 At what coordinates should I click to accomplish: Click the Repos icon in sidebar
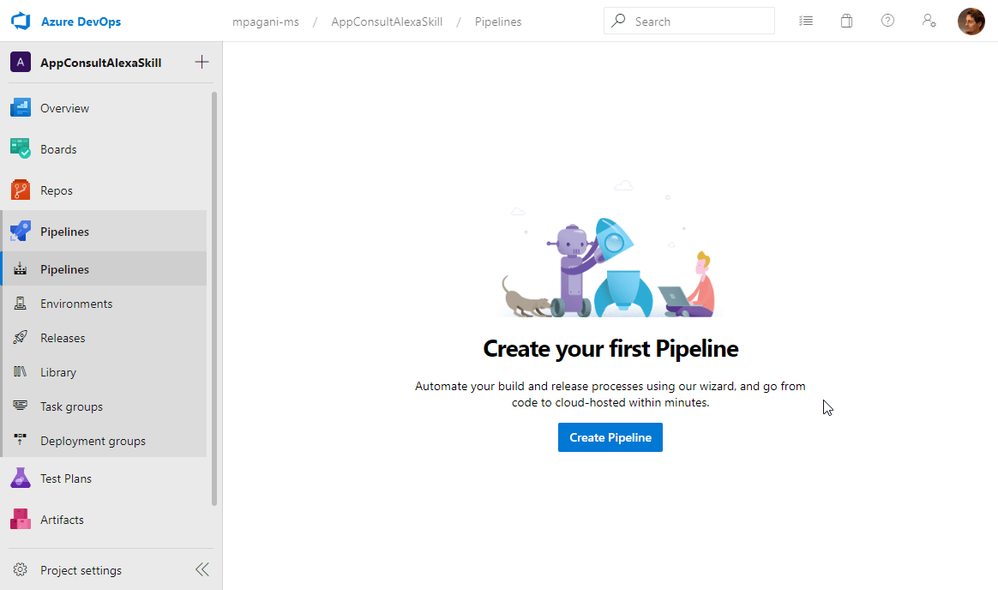click(20, 190)
